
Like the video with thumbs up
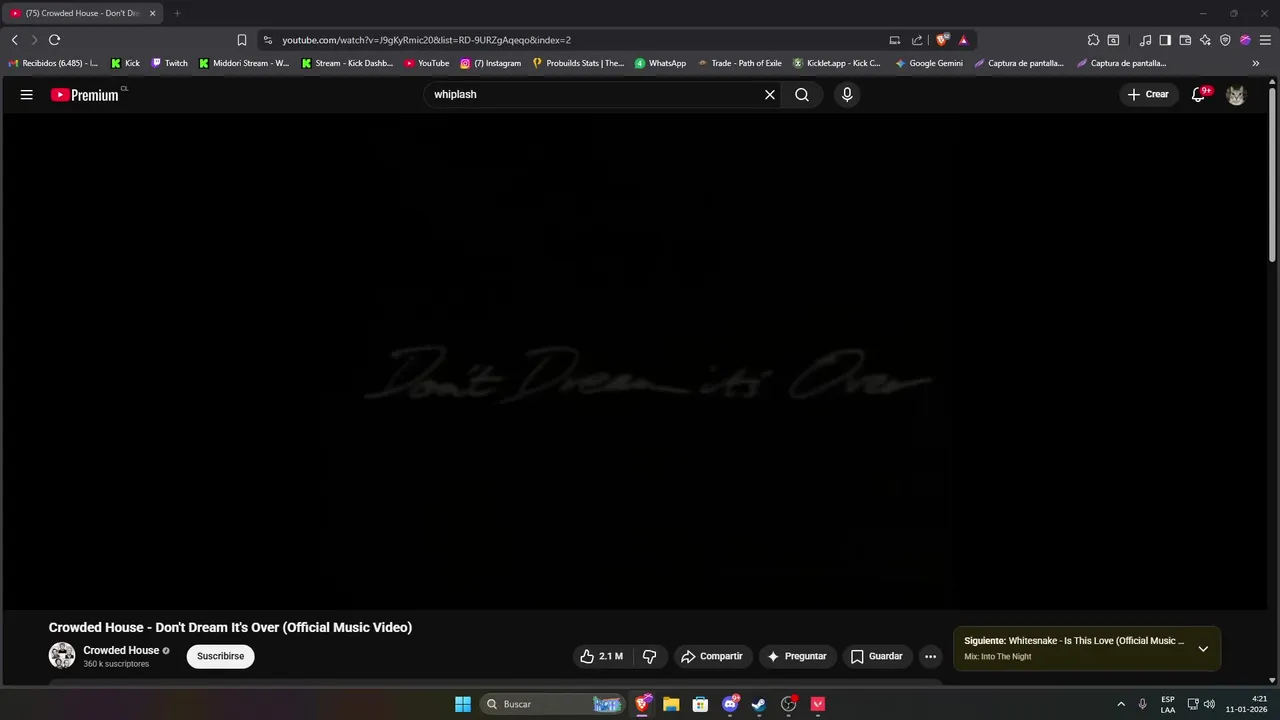[x=601, y=656]
